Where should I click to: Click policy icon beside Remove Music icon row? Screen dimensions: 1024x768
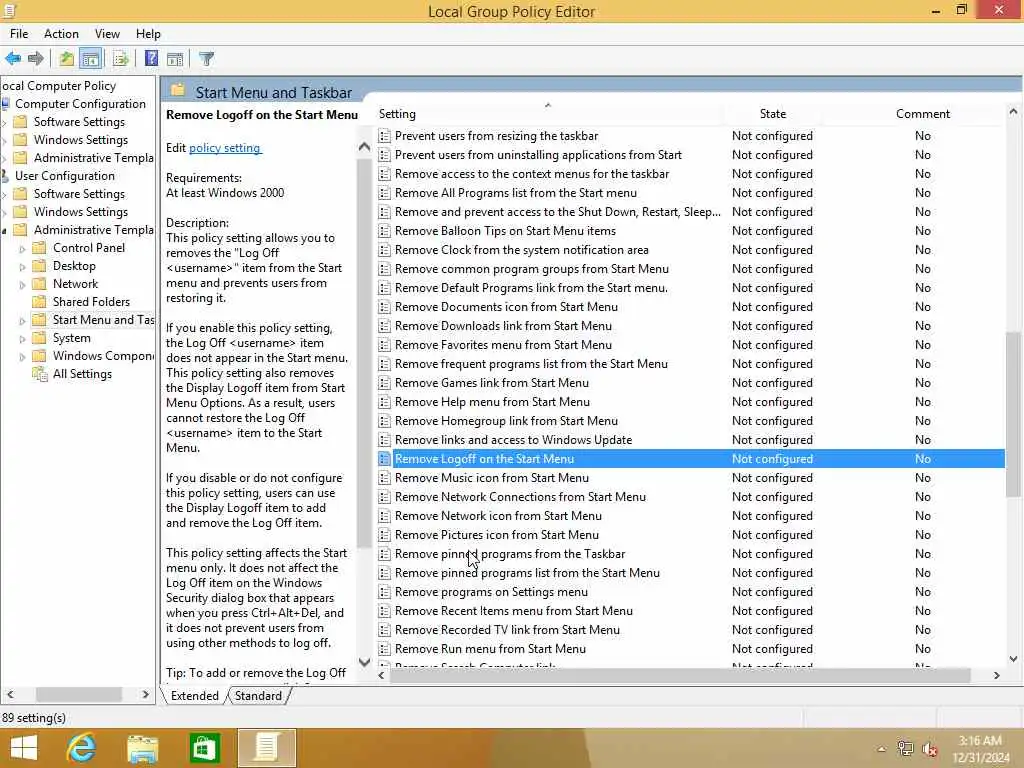[385, 478]
